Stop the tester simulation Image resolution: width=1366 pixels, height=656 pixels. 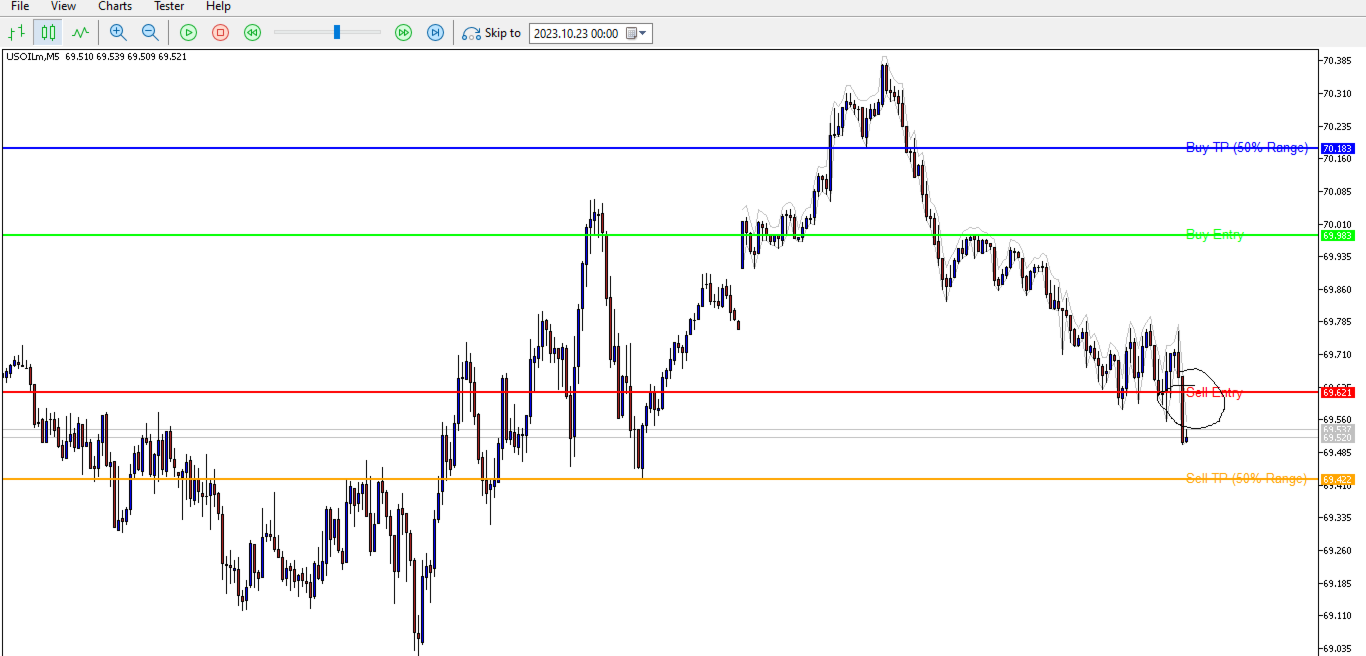(x=220, y=33)
